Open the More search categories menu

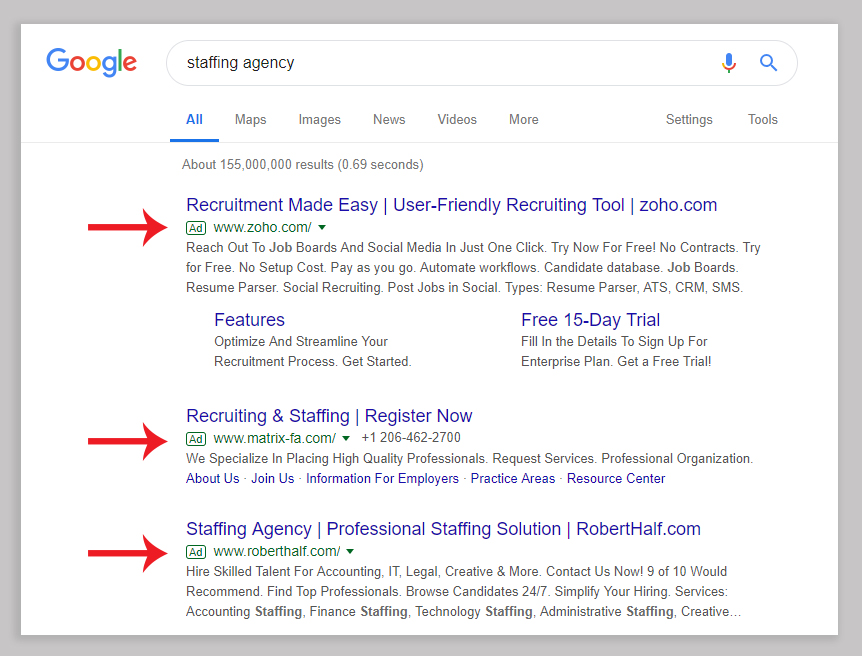click(523, 119)
